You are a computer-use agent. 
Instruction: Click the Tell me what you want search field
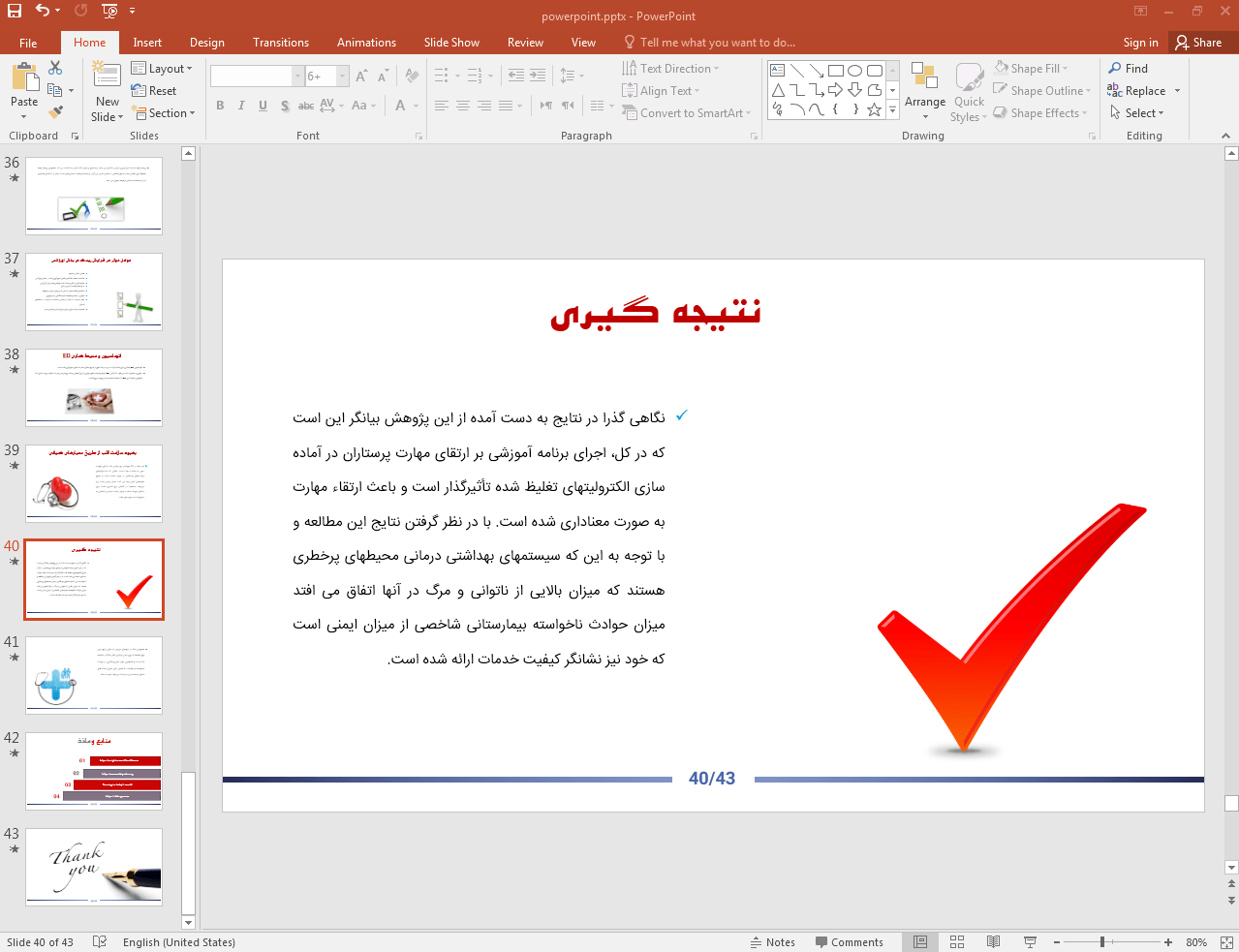coord(710,43)
